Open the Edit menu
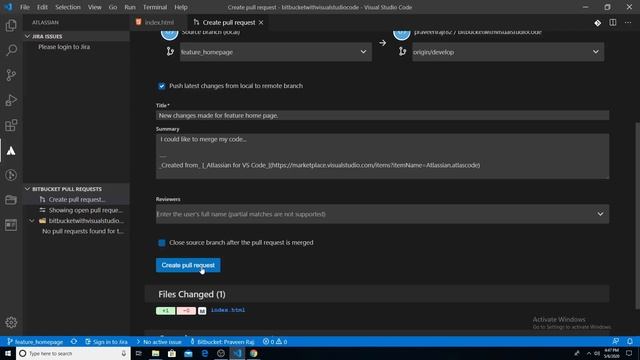Viewport: 640px width, 360px height. coord(42,7)
